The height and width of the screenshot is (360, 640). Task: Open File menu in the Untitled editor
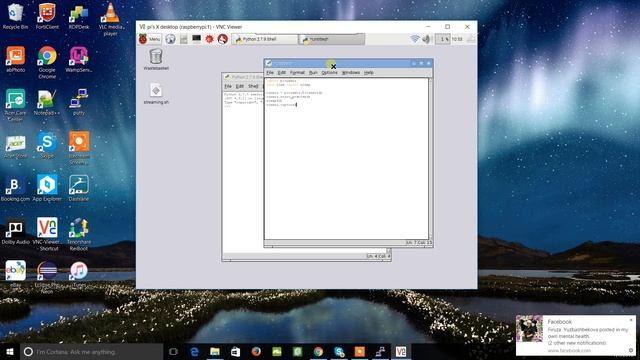(270, 73)
